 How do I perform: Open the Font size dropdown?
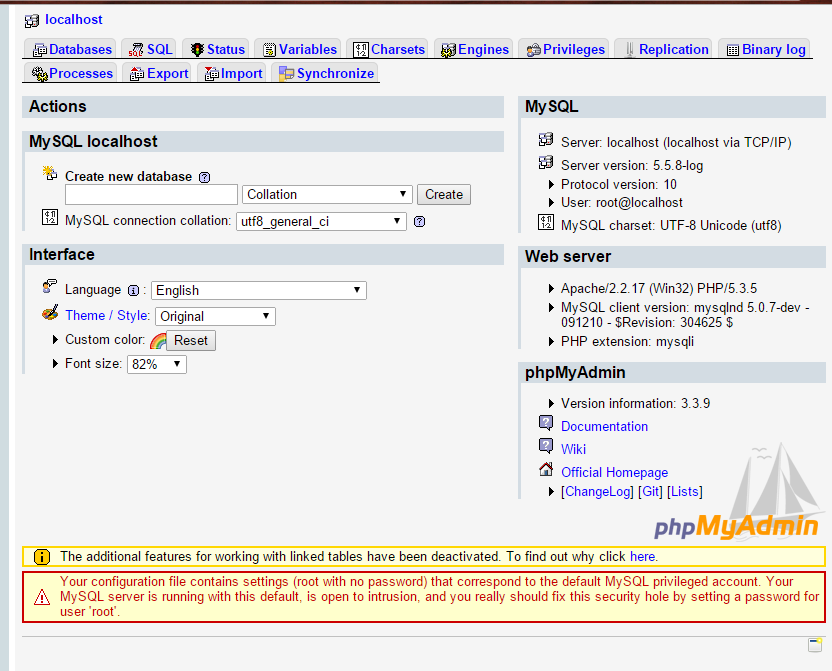click(x=156, y=364)
